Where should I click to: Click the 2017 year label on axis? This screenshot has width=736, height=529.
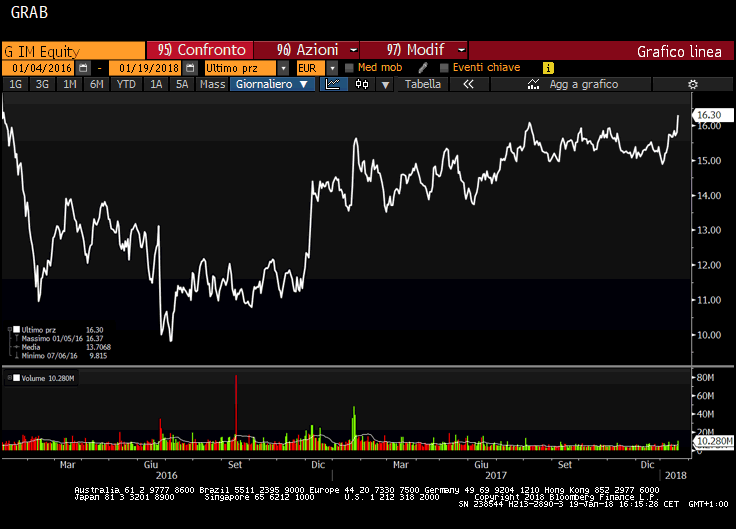[496, 475]
